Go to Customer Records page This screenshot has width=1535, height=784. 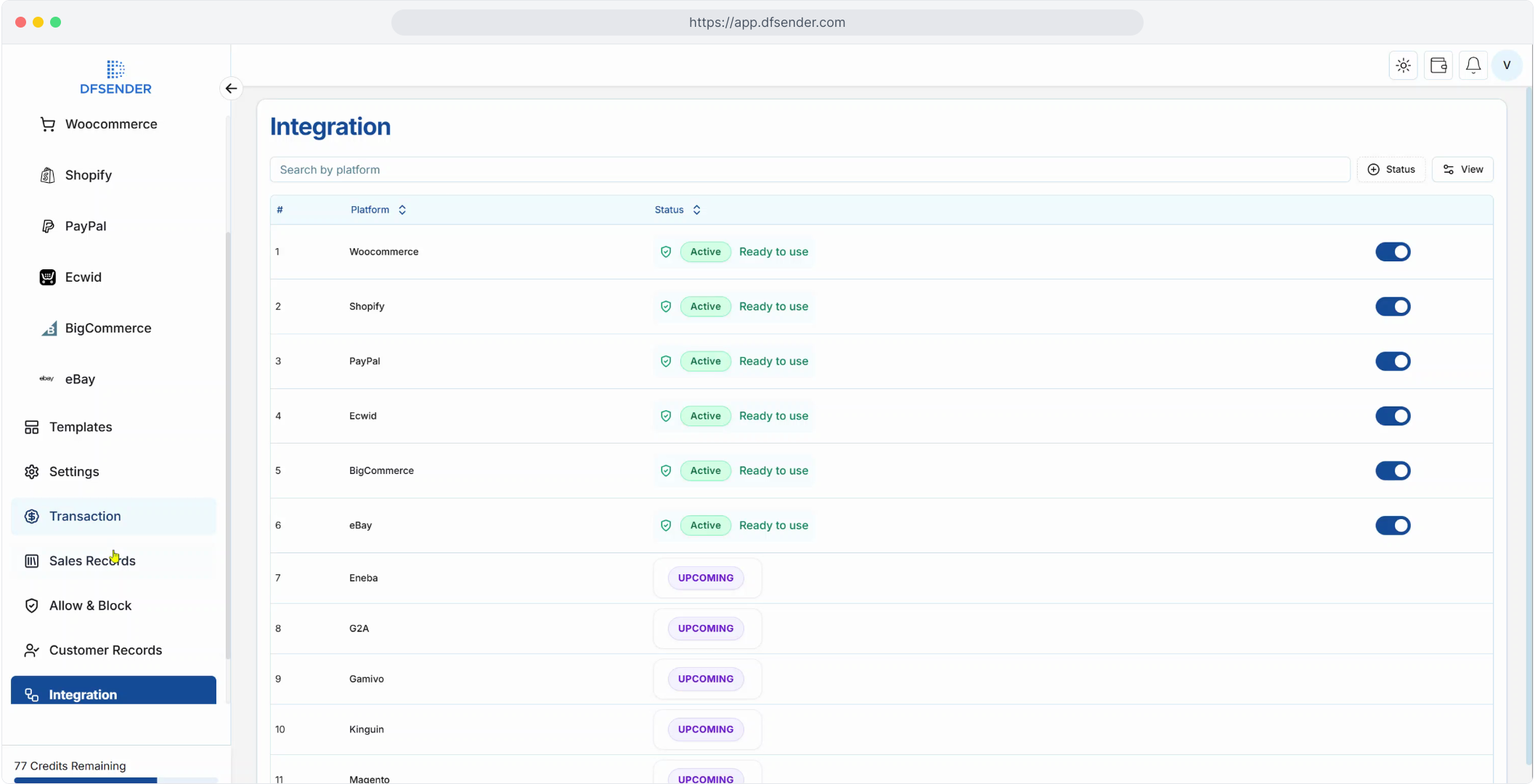(x=105, y=650)
